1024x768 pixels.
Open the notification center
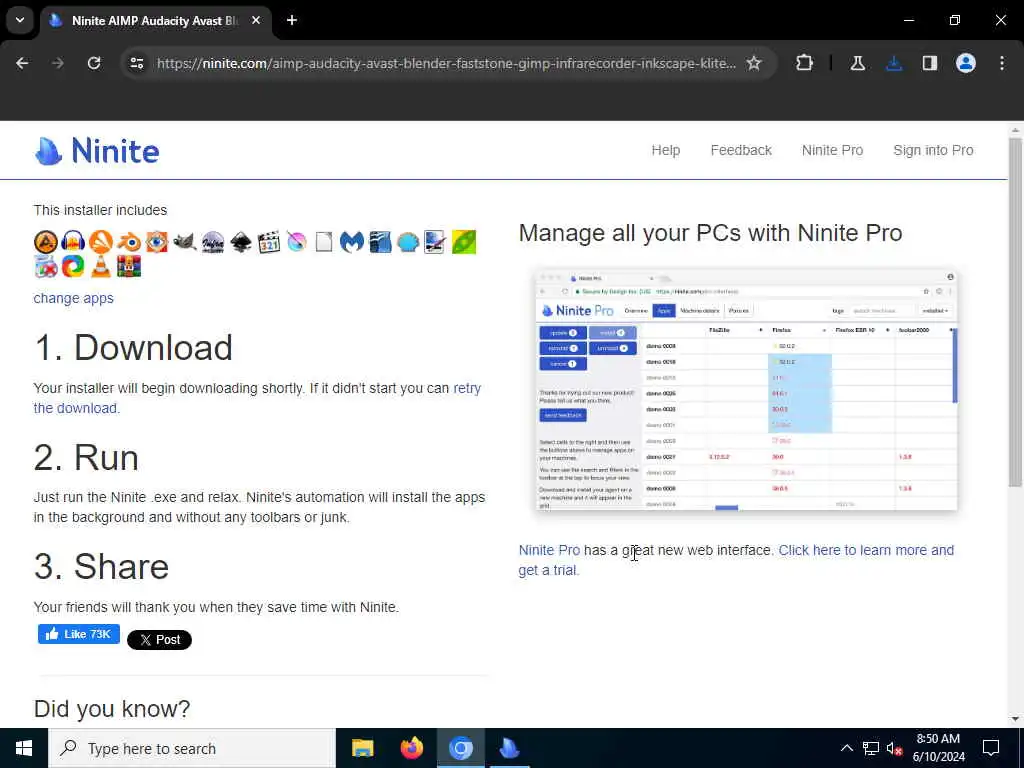(x=991, y=748)
